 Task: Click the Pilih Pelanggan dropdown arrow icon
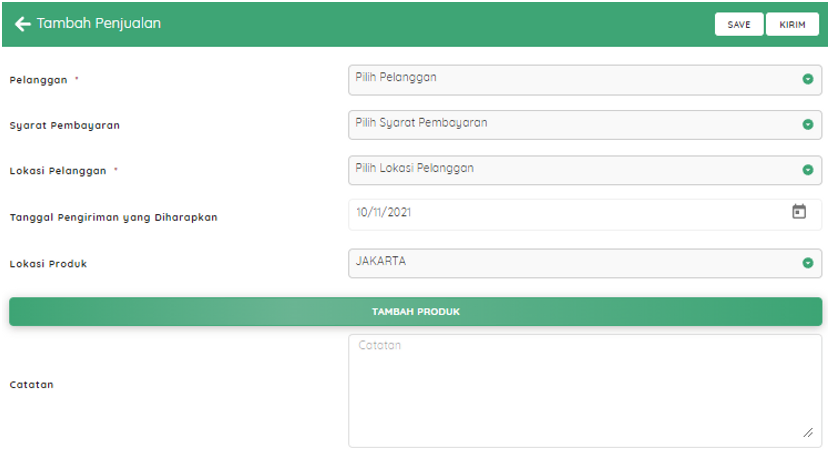click(807, 79)
